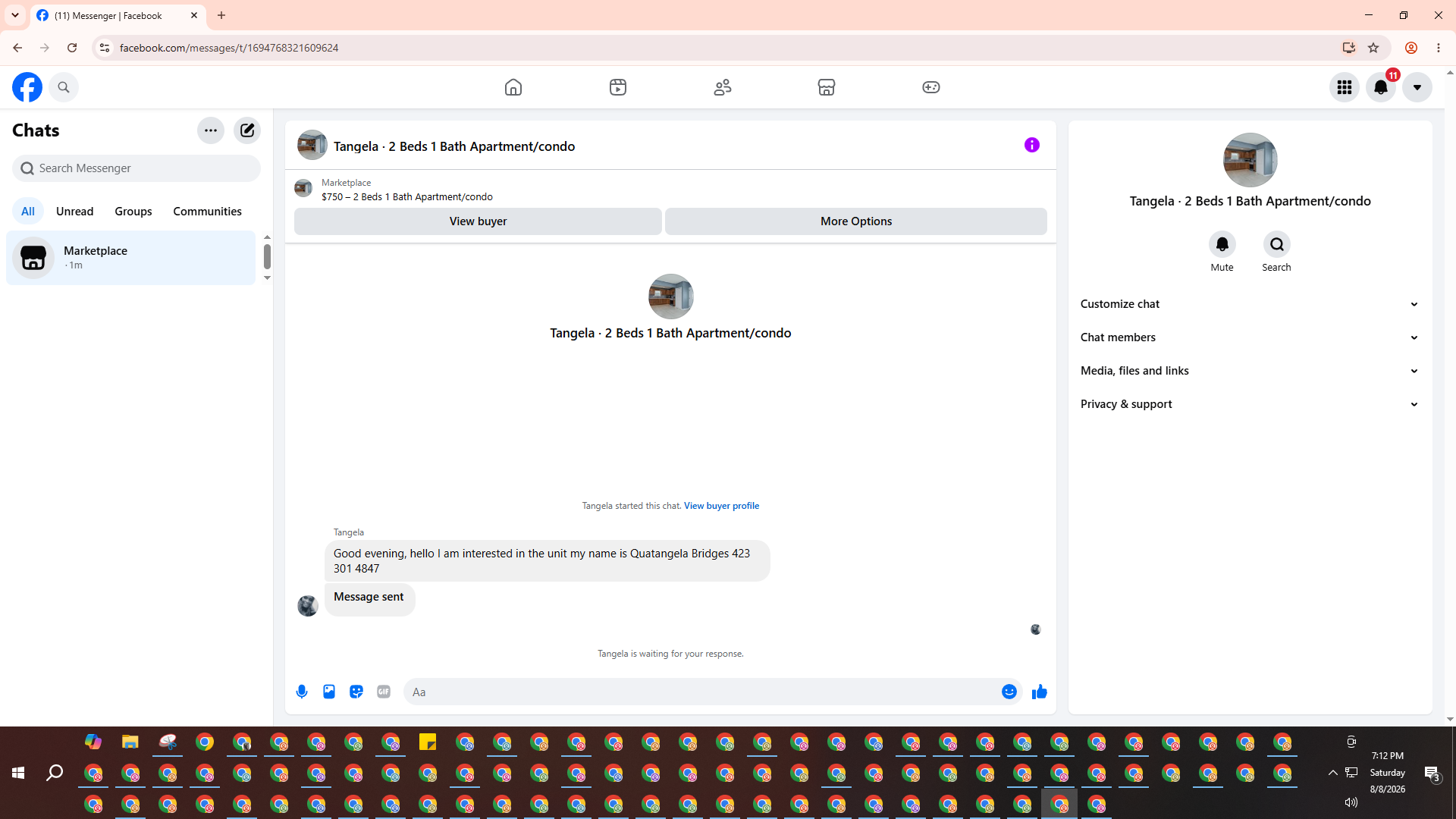The width and height of the screenshot is (1456, 819).
Task: Expand the Chat members section
Action: 1250,337
